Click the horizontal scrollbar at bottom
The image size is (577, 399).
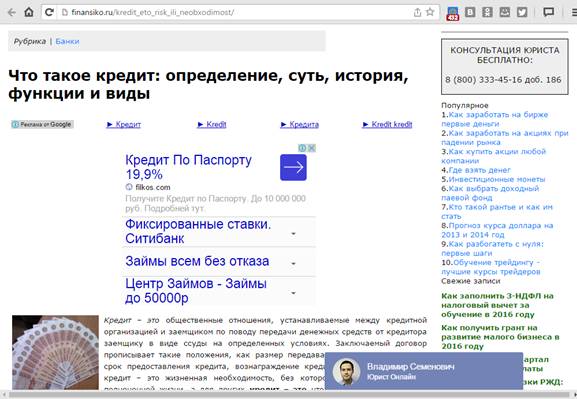(x=288, y=395)
